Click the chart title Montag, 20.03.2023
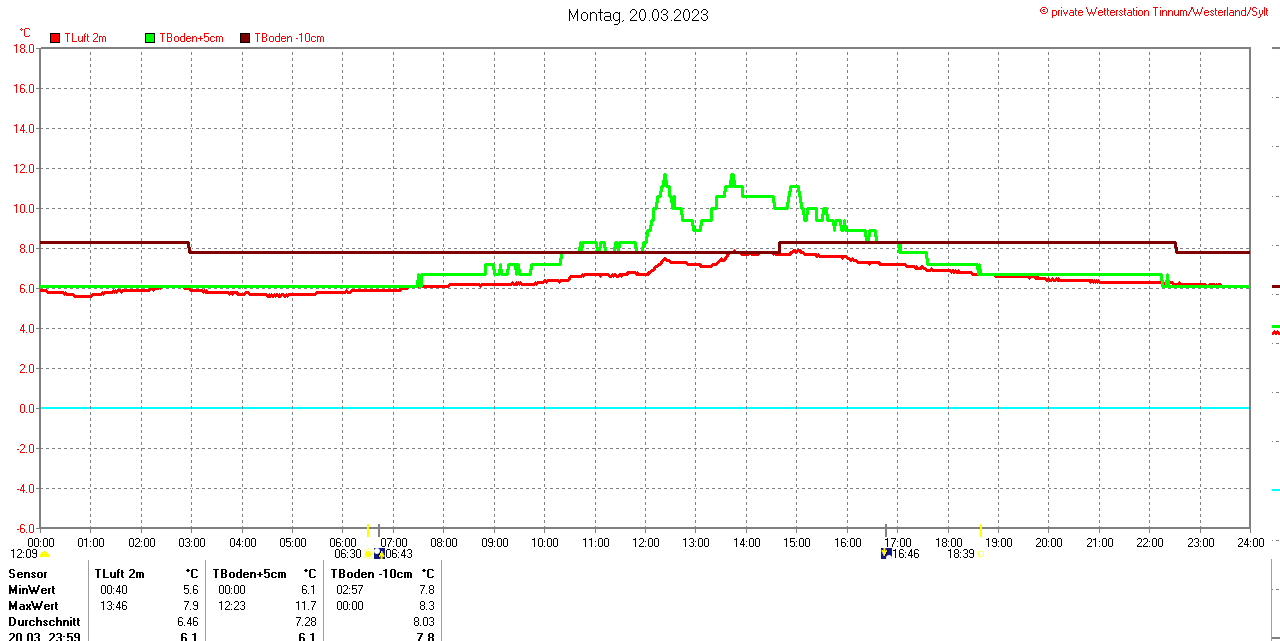The width and height of the screenshot is (1280, 641). point(638,15)
